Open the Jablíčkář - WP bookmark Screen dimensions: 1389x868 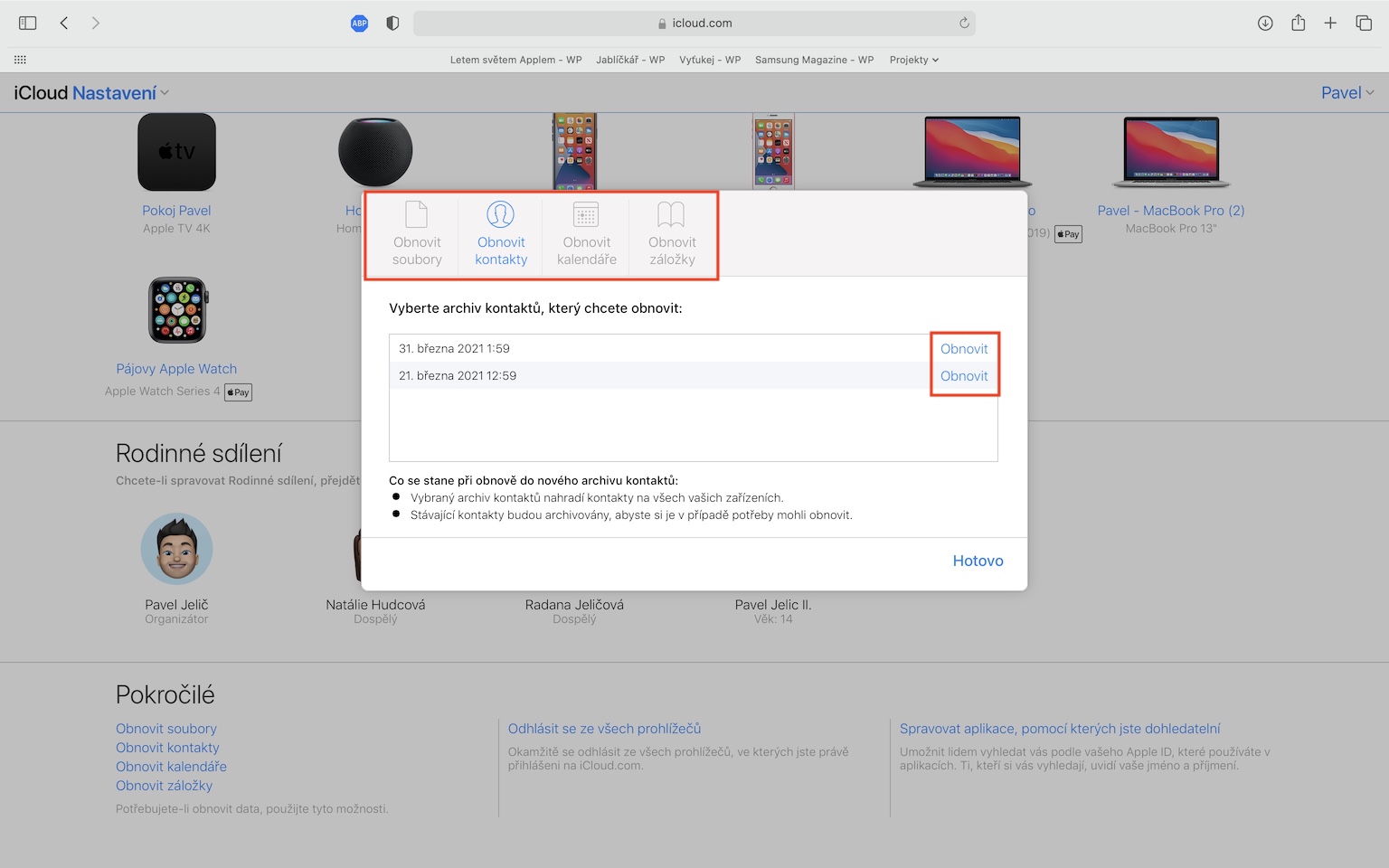tap(630, 60)
